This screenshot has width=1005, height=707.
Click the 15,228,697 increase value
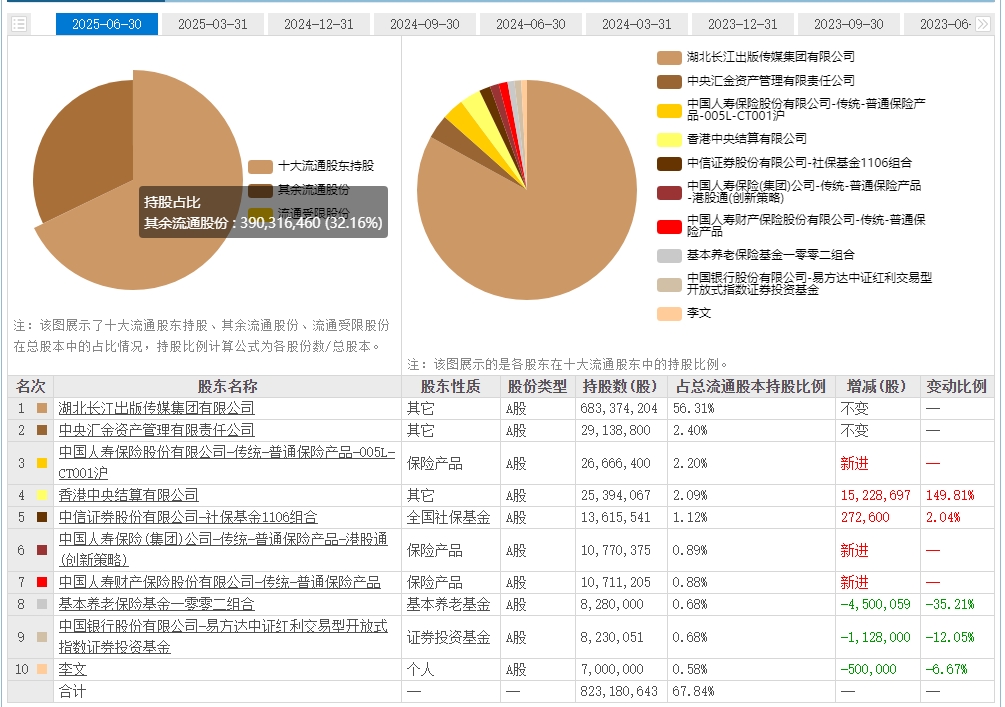[x=876, y=495]
